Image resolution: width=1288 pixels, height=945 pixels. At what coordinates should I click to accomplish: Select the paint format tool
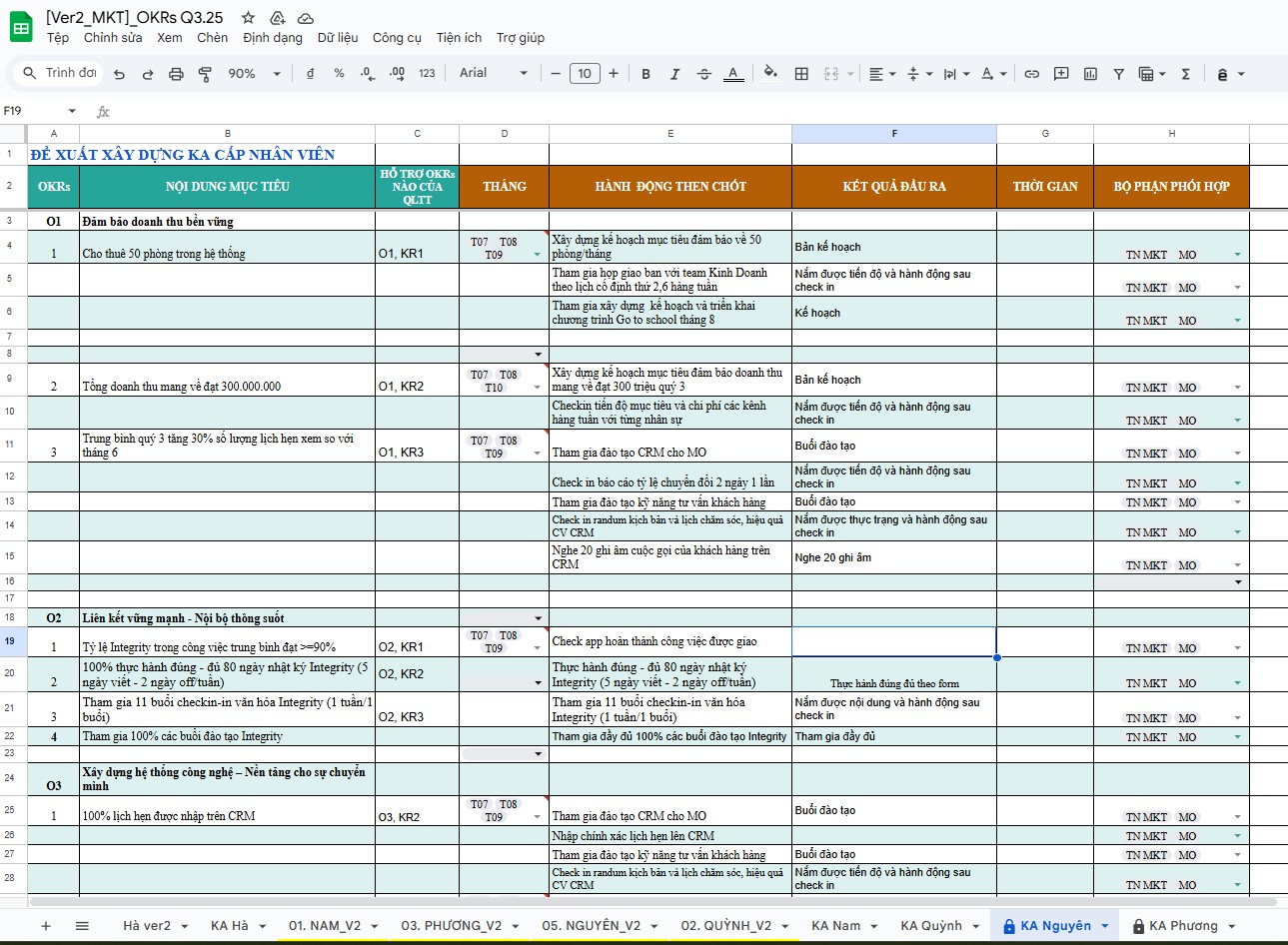205,74
